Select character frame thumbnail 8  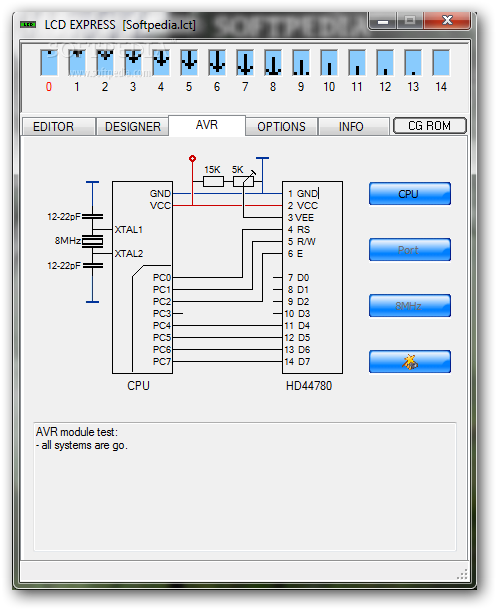coord(273,62)
